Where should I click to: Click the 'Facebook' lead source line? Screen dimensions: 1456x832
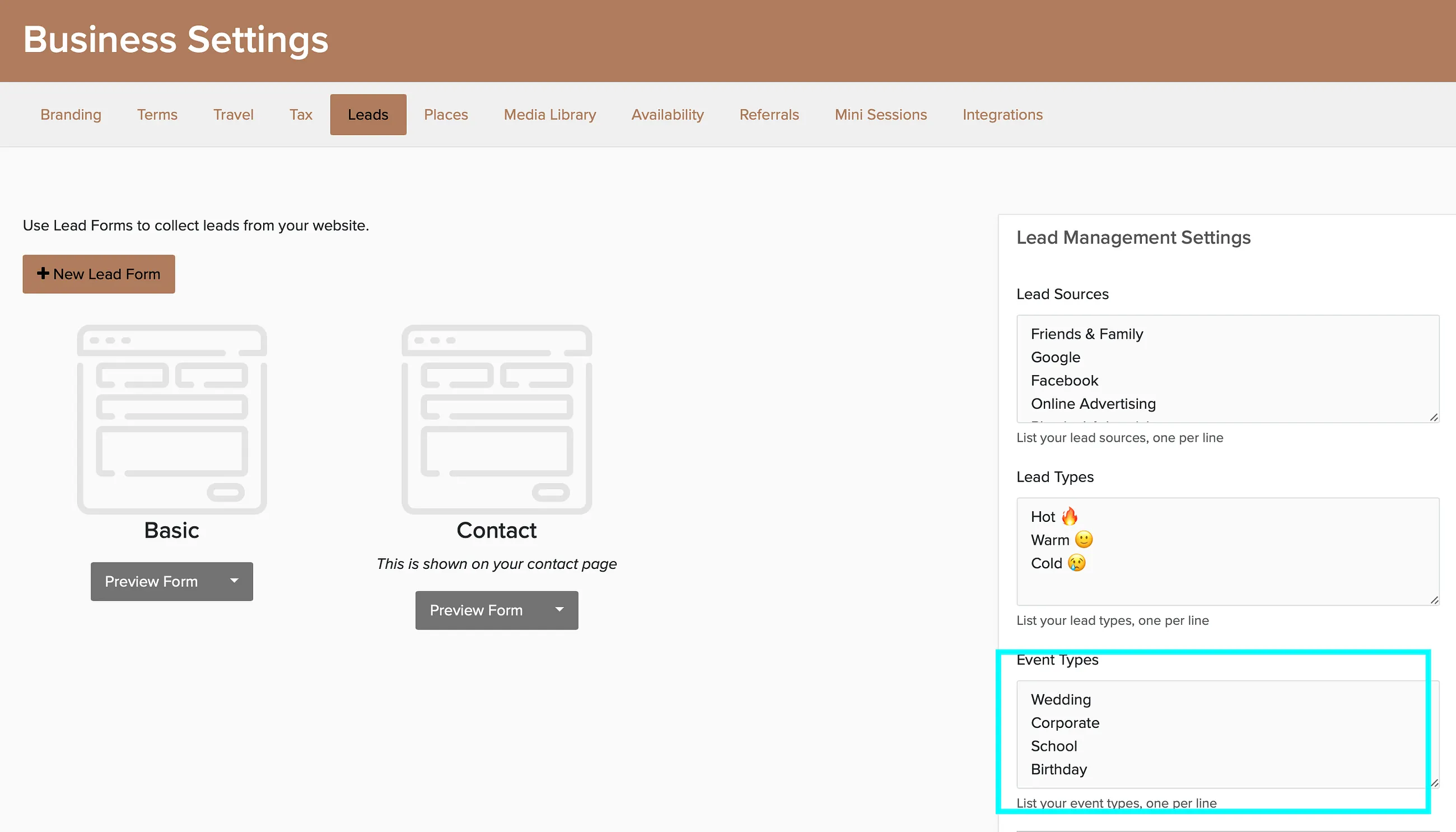click(x=1065, y=381)
